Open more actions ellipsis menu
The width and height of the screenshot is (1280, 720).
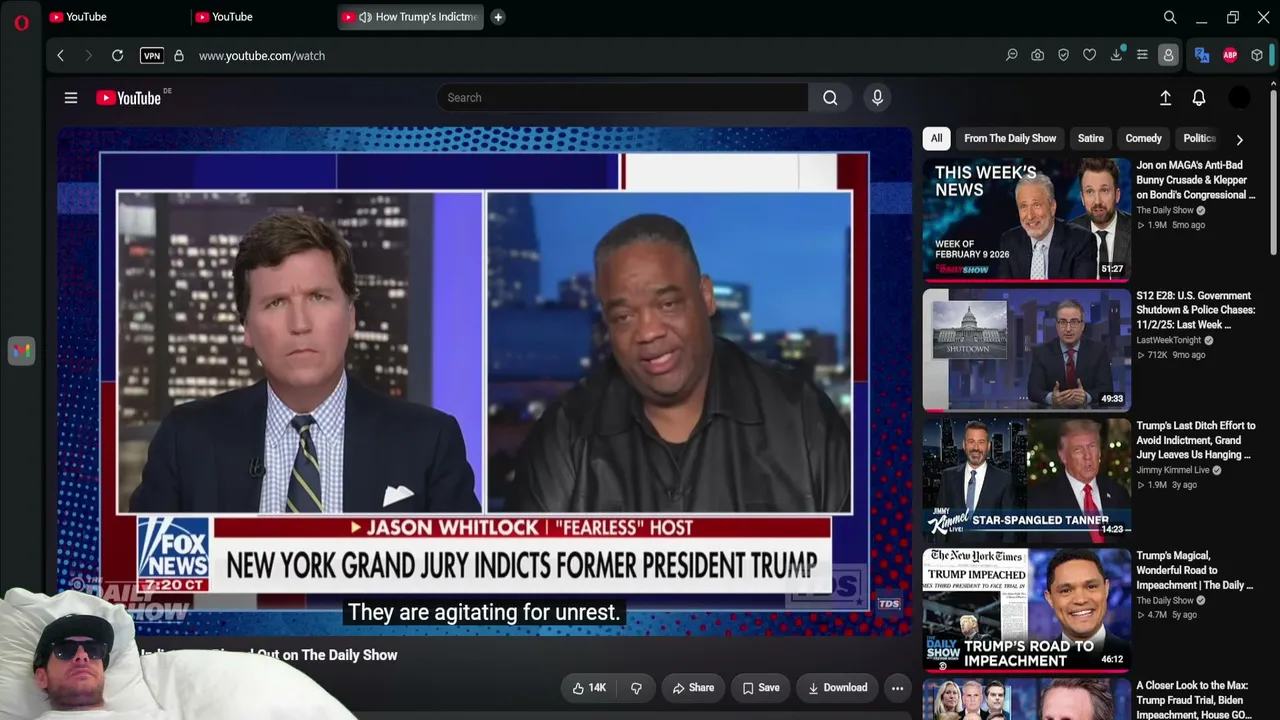click(897, 688)
